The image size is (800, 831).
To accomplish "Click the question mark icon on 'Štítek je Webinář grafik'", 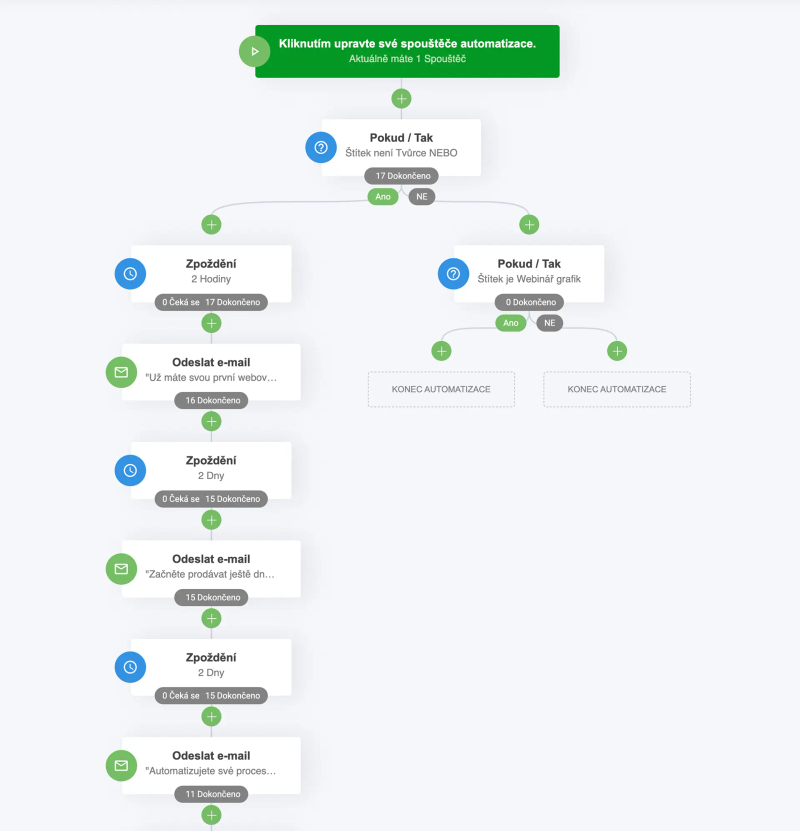I will [453, 272].
